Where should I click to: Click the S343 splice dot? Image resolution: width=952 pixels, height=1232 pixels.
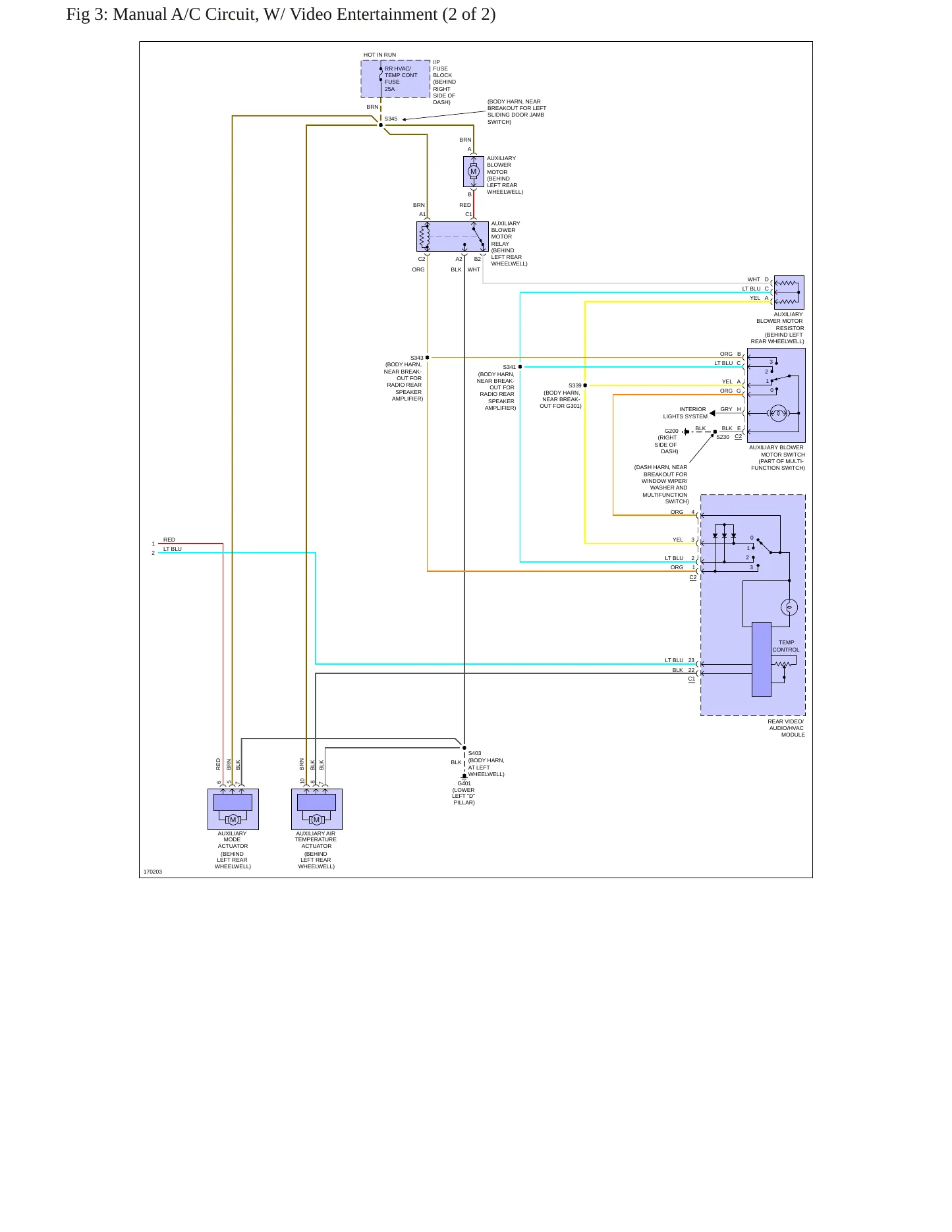428,358
